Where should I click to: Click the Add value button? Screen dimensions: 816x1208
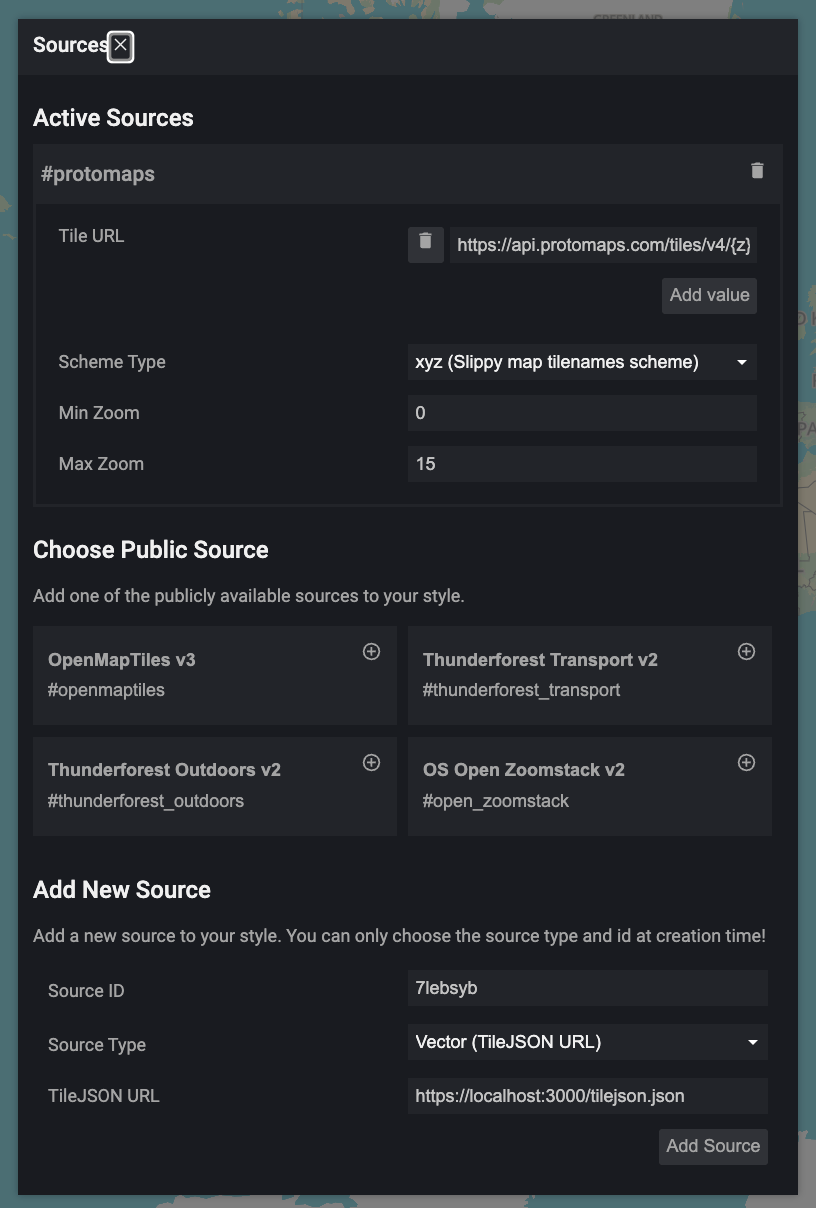(x=709, y=295)
